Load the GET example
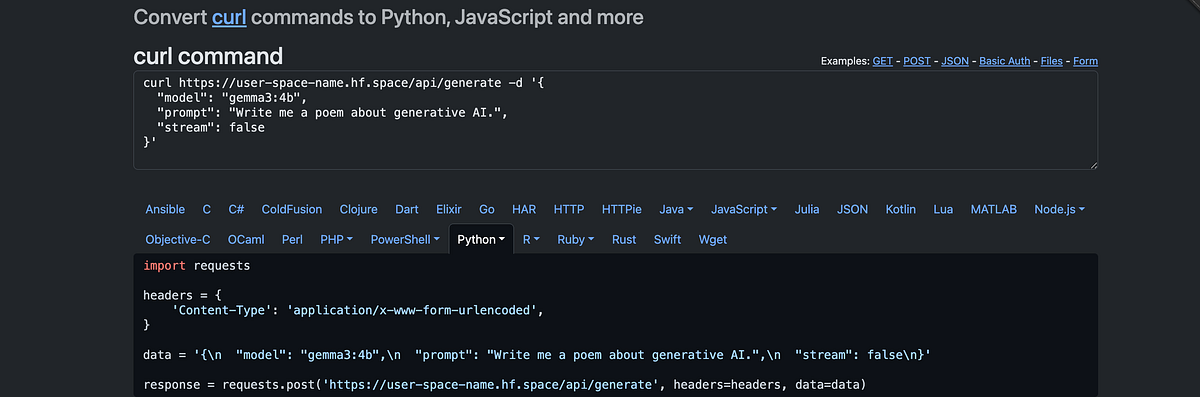 [883, 61]
